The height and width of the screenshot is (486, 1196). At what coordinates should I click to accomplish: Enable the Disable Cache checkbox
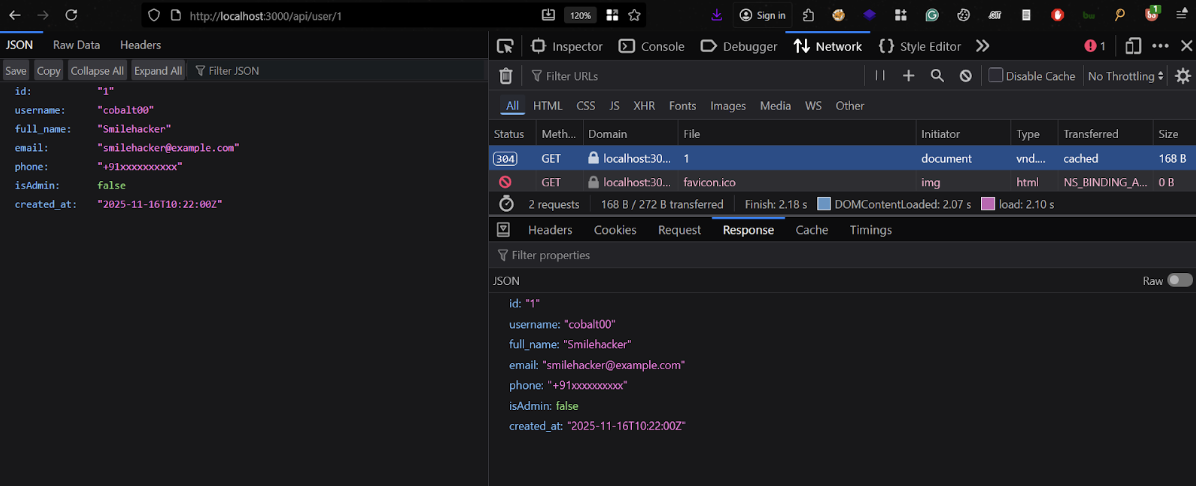[x=995, y=76]
